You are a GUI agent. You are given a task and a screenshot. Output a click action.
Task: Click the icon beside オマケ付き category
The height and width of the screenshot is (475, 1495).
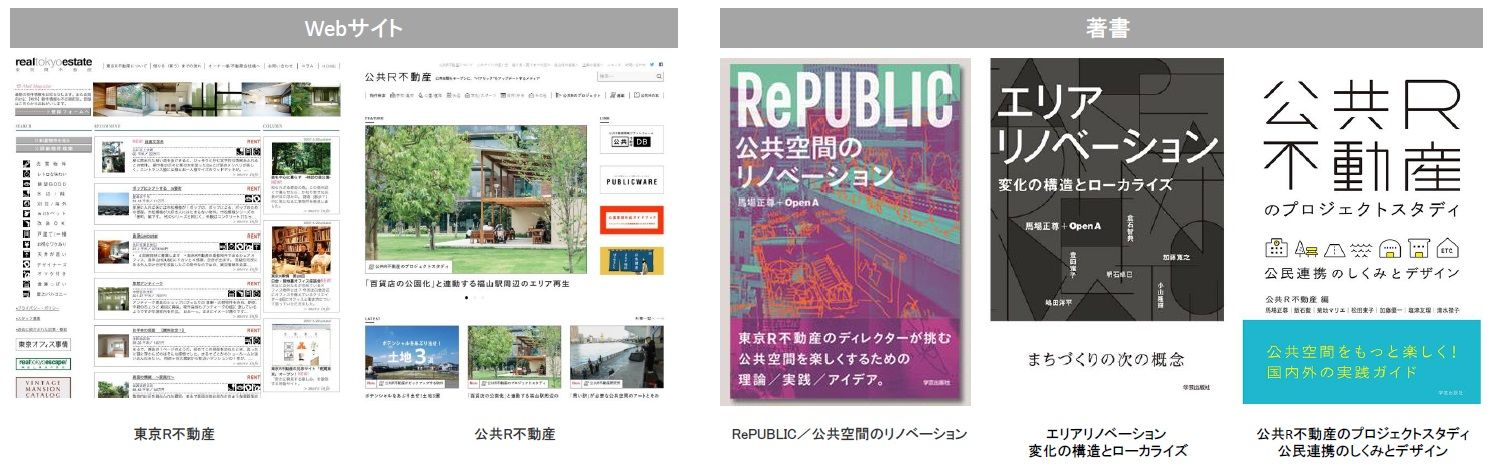(x=26, y=273)
